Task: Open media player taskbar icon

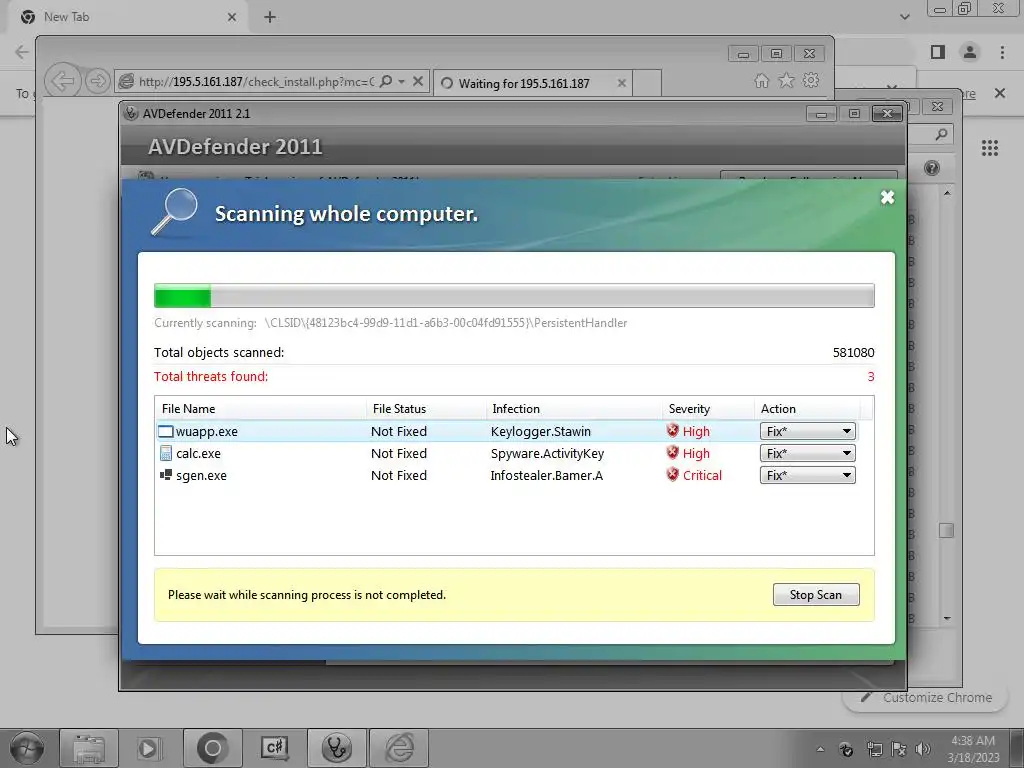Action: tap(149, 748)
